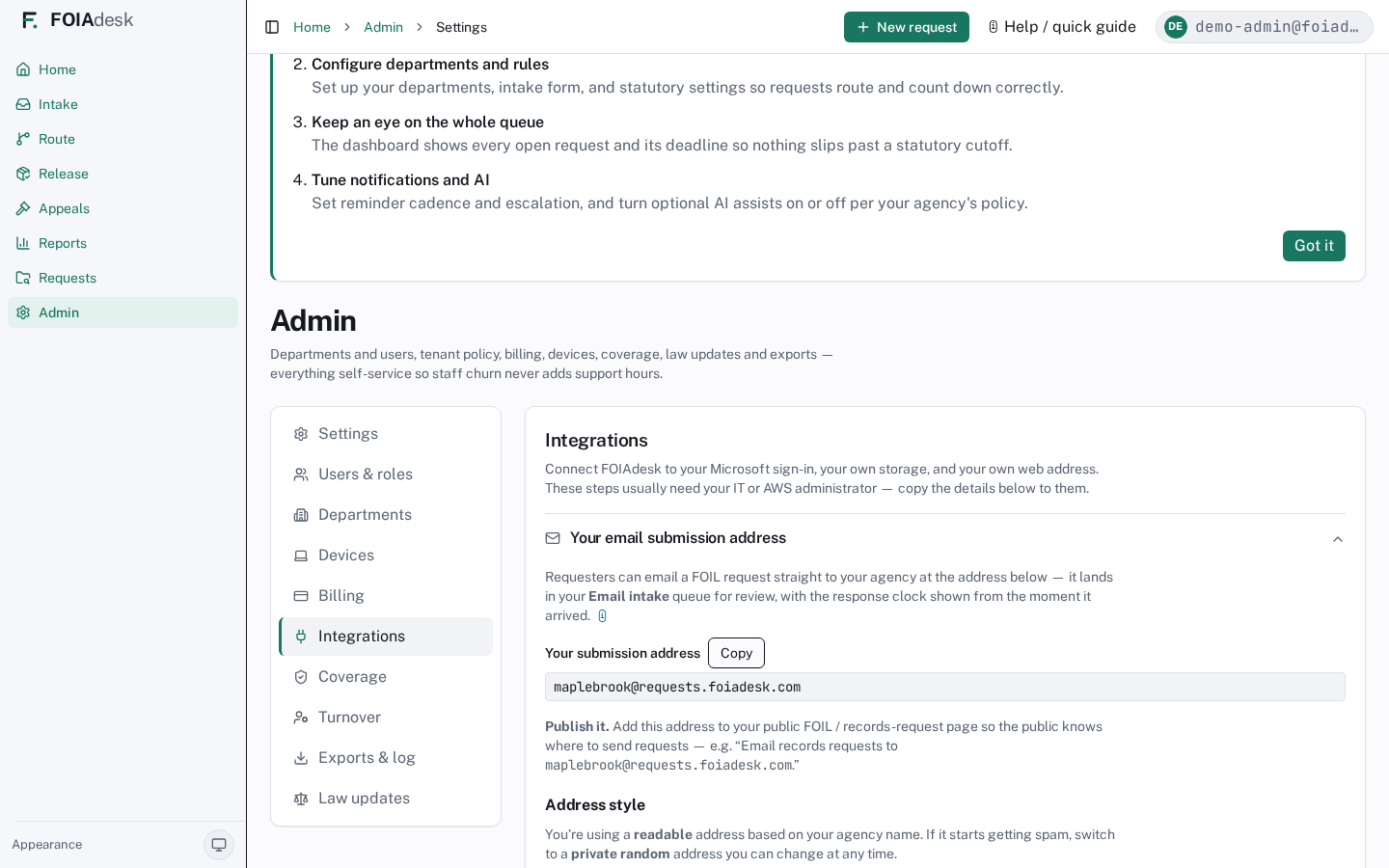Copy the submission address
The image size is (1389, 868).
736,653
